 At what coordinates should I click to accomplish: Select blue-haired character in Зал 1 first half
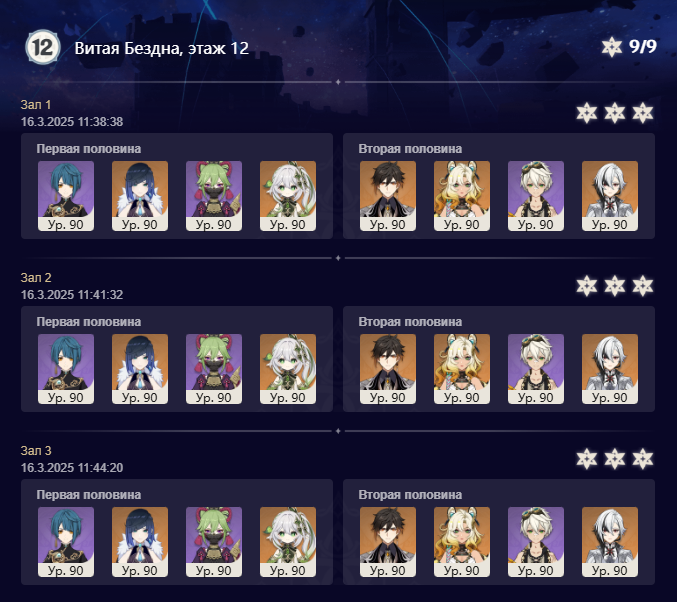[66, 196]
